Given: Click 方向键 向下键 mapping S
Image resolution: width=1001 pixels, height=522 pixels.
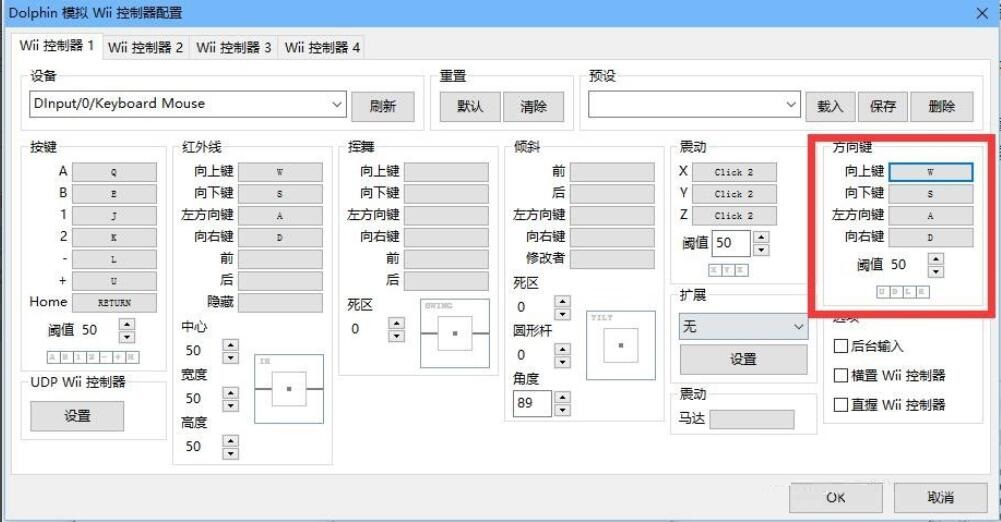Looking at the screenshot, I should point(931,193).
